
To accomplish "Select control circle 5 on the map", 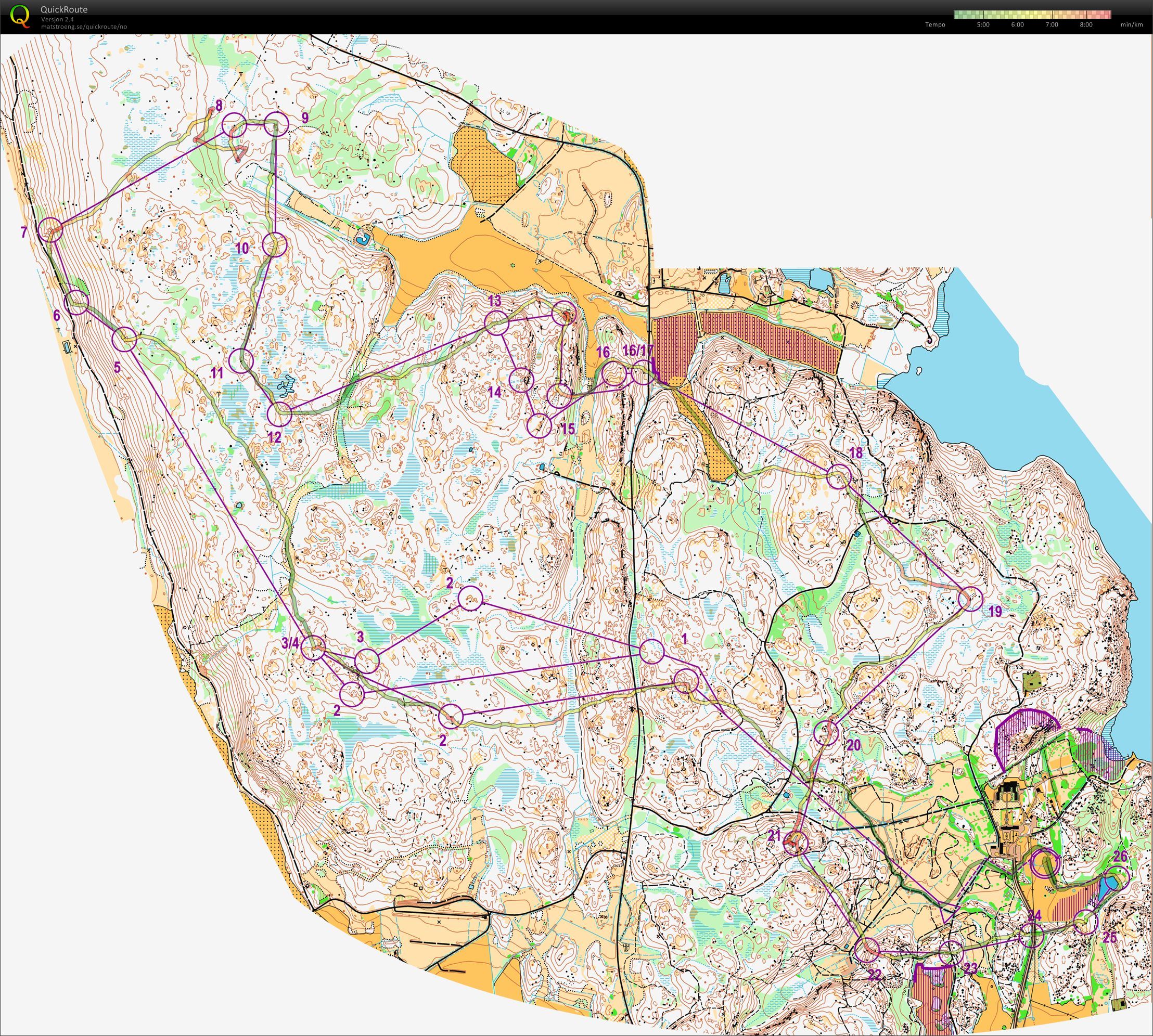I will (x=125, y=340).
